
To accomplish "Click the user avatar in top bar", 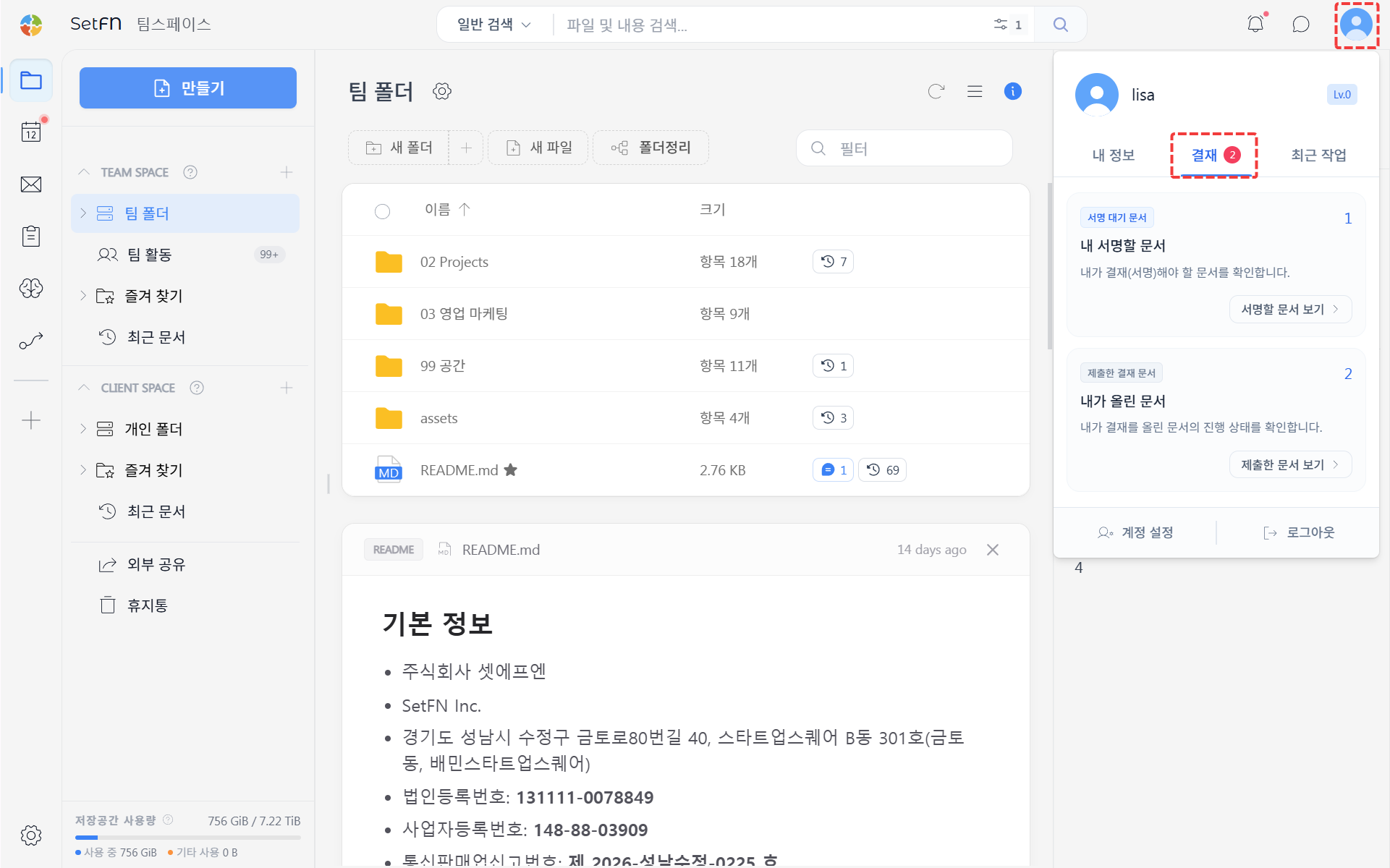I will (1357, 25).
